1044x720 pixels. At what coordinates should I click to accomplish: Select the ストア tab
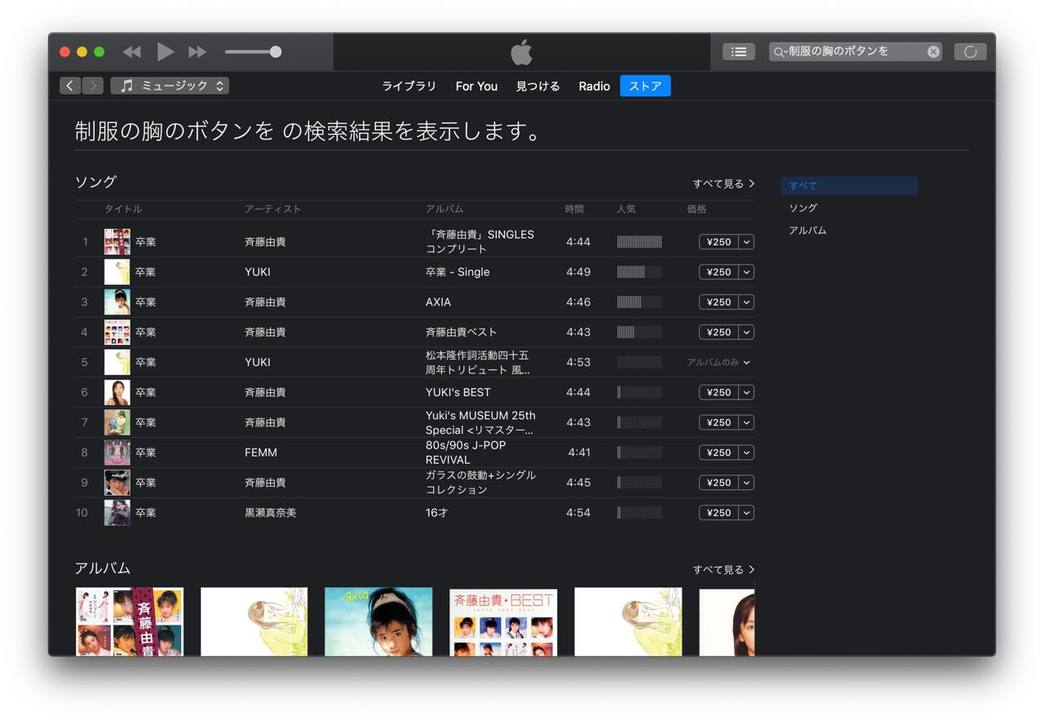(645, 86)
